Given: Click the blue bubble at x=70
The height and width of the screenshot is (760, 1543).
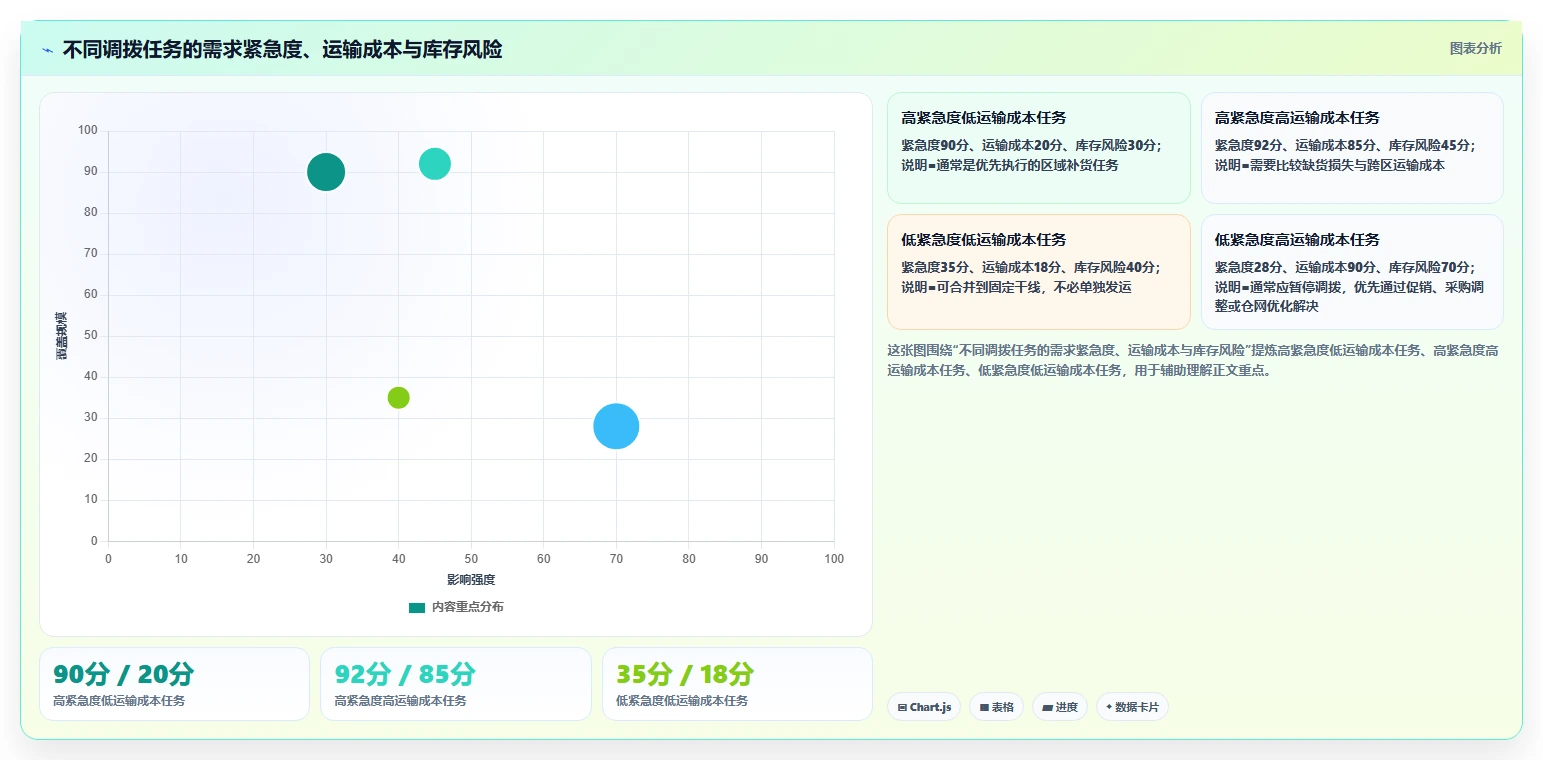Looking at the screenshot, I should coord(616,426).
